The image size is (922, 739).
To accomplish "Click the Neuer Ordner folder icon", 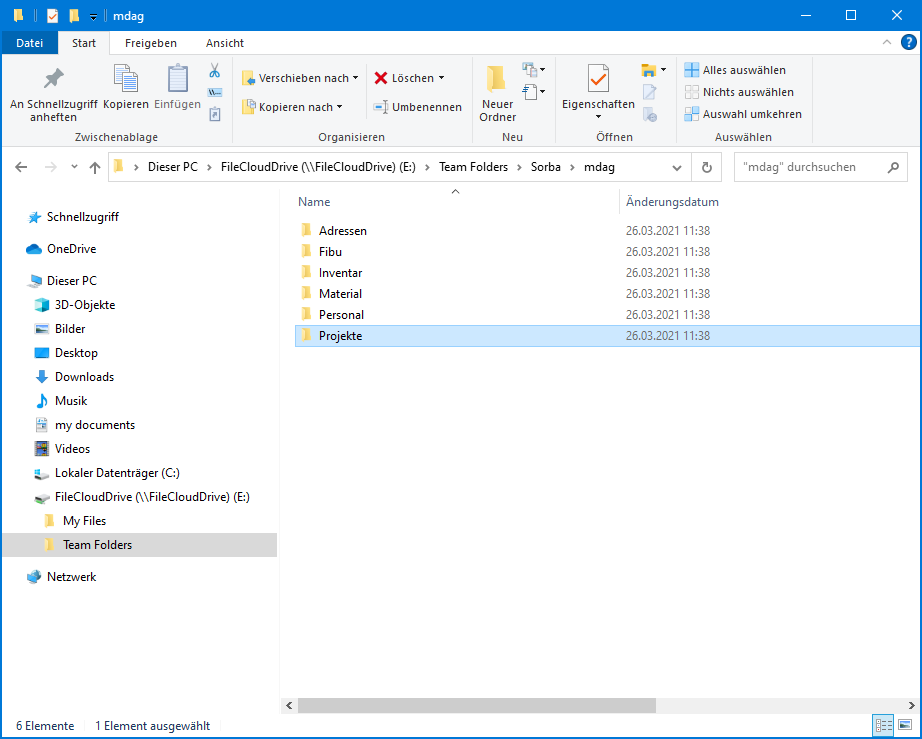I will pyautogui.click(x=496, y=78).
